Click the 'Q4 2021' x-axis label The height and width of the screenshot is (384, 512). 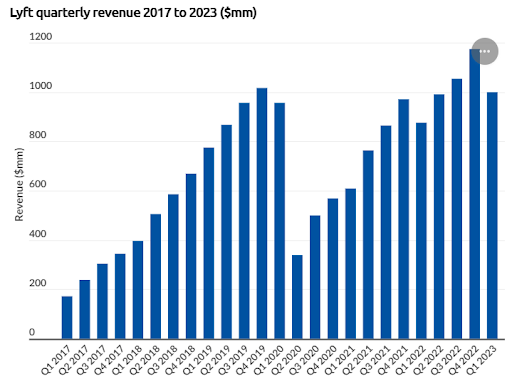click(393, 360)
